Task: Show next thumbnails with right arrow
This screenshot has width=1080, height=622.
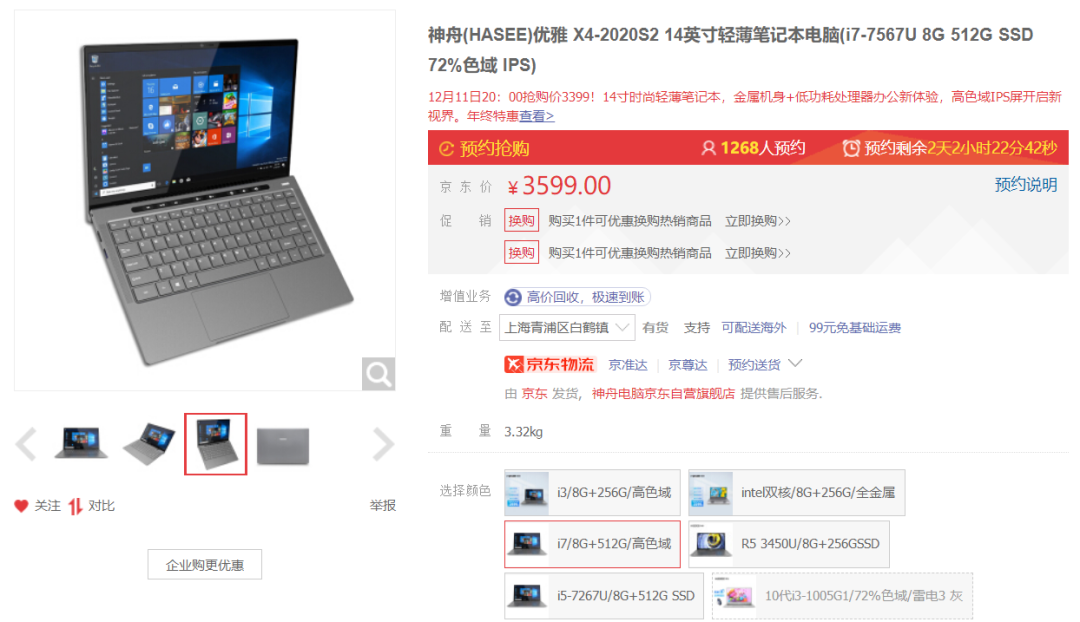Action: pos(383,444)
